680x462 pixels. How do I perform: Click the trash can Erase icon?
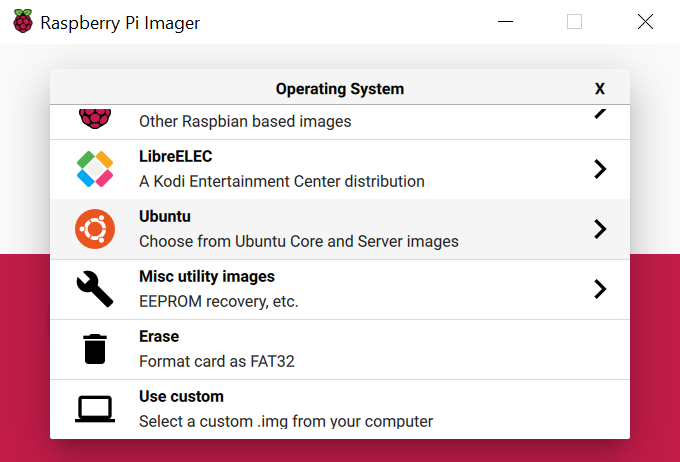click(x=95, y=349)
